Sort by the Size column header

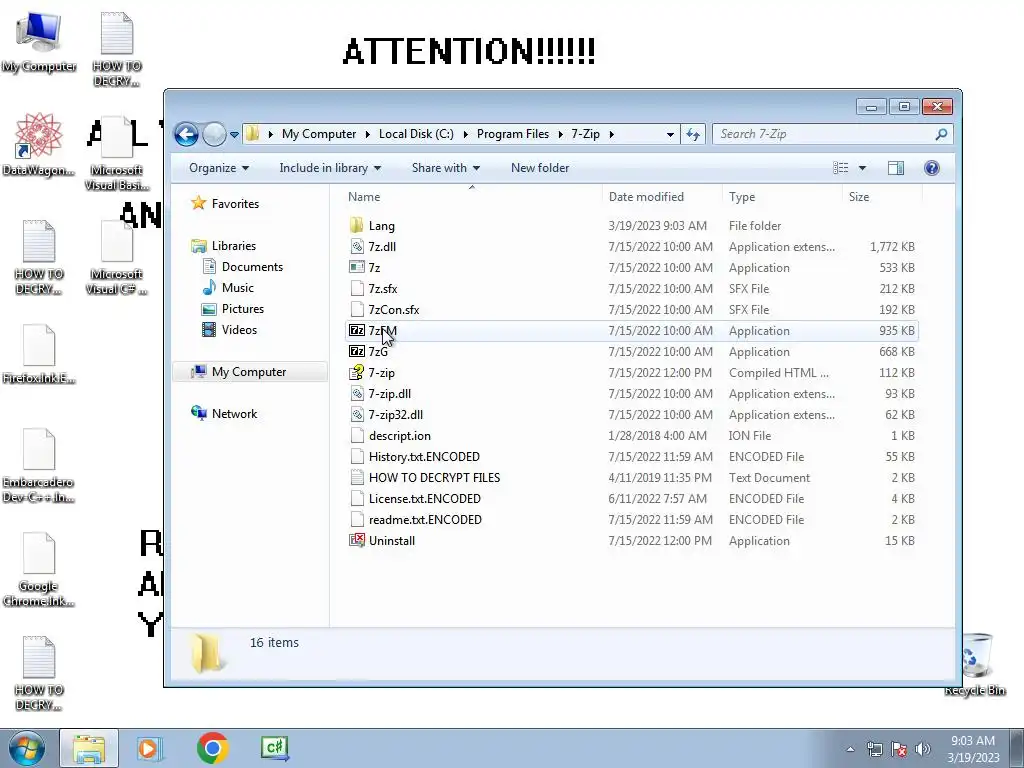pyautogui.click(x=859, y=197)
